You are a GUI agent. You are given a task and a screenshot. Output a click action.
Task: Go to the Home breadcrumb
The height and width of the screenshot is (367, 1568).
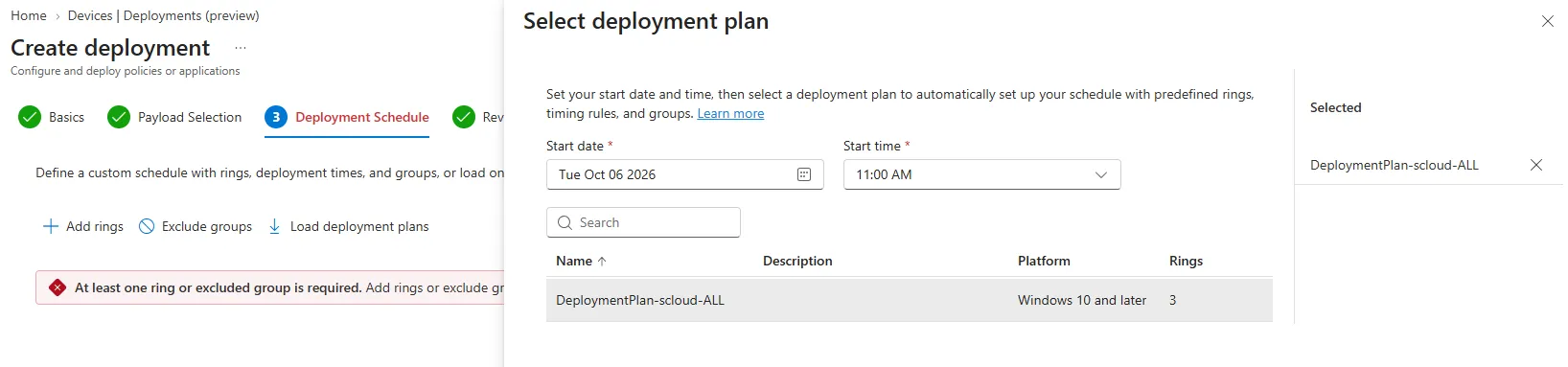[x=29, y=15]
